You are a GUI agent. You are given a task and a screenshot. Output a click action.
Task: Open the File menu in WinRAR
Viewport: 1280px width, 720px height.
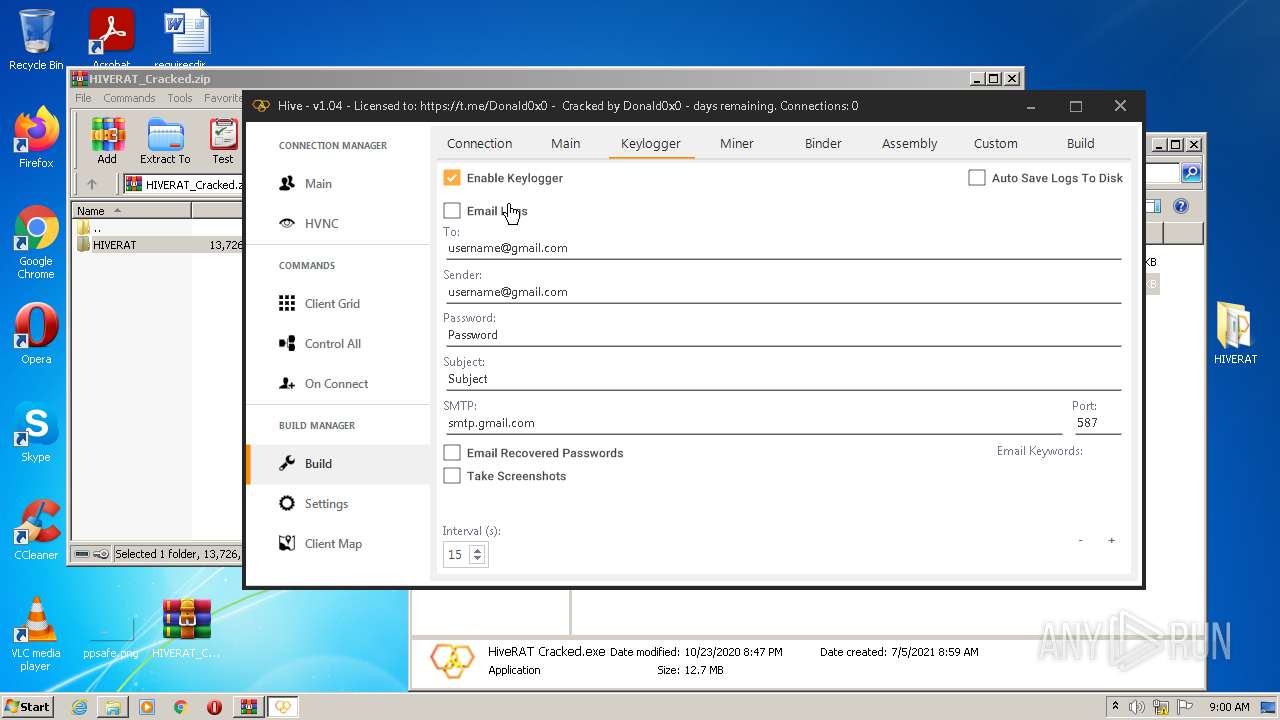tap(83, 98)
